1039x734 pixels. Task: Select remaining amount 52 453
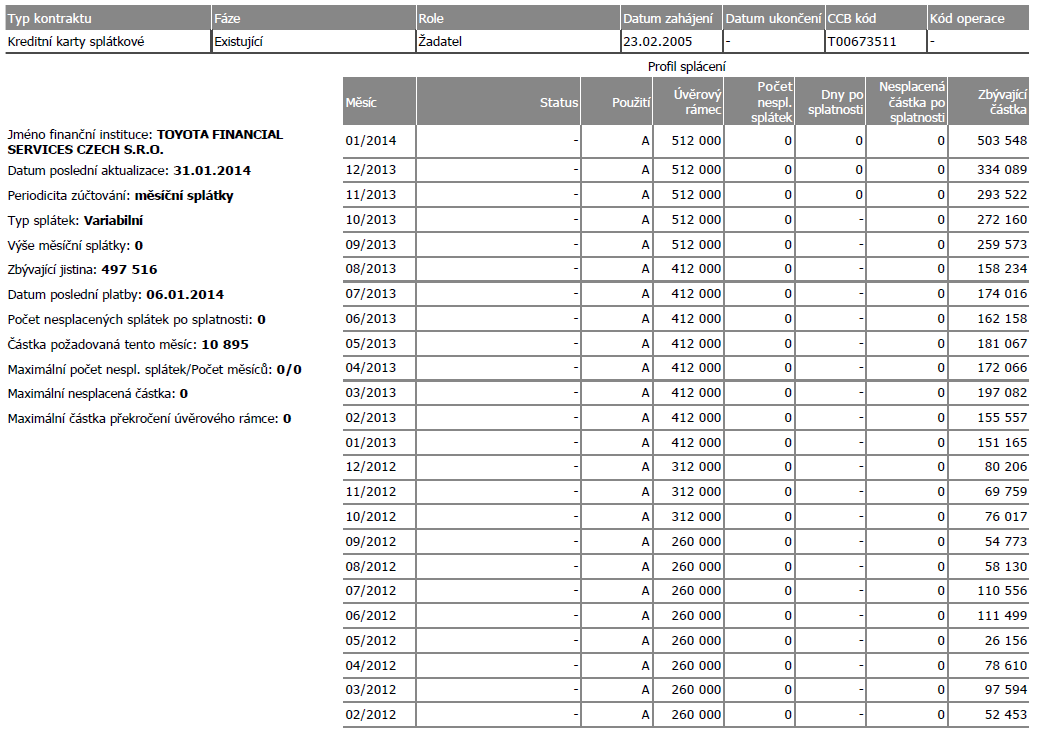pos(989,714)
